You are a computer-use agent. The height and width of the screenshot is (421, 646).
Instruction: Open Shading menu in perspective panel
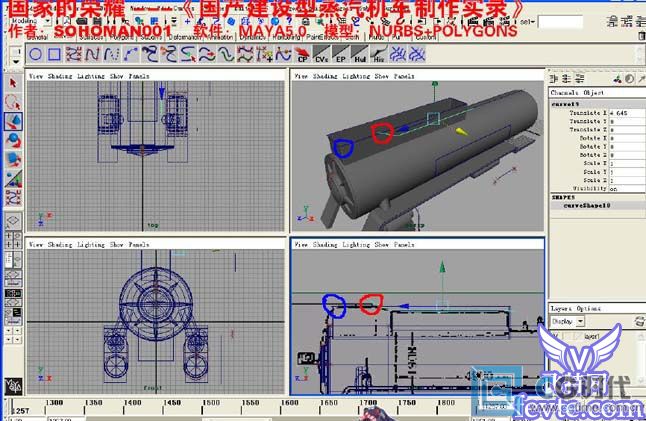click(x=325, y=76)
